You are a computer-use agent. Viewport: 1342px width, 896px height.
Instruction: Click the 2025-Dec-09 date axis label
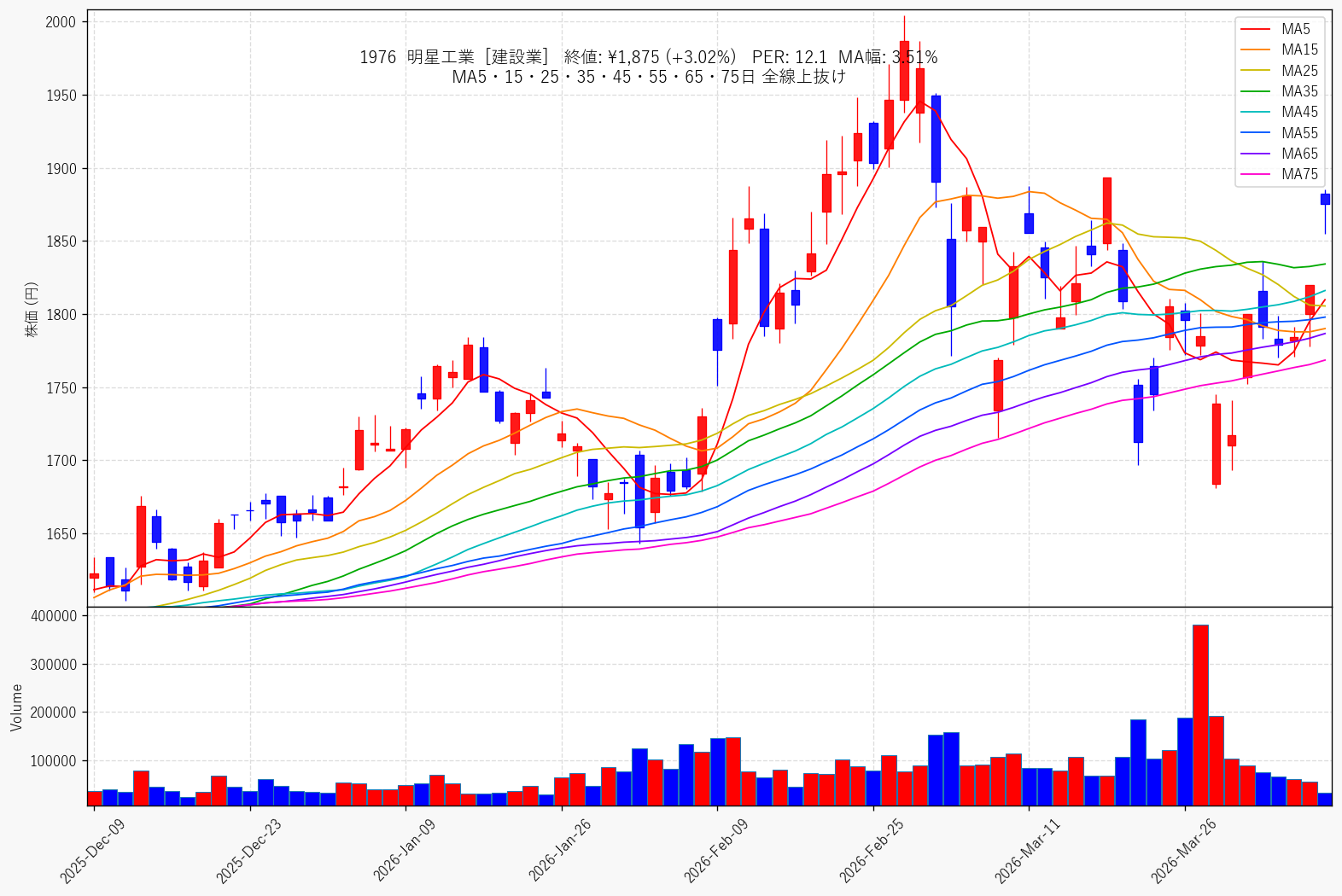pos(92,850)
